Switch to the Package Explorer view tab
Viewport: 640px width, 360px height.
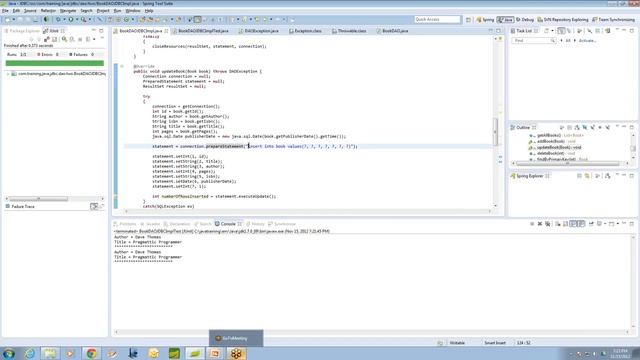pyautogui.click(x=22, y=31)
